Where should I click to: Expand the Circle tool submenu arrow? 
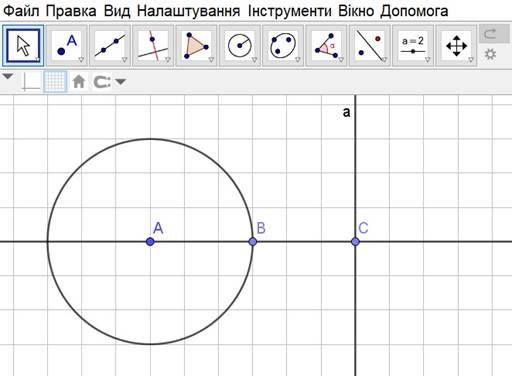pyautogui.click(x=254, y=60)
